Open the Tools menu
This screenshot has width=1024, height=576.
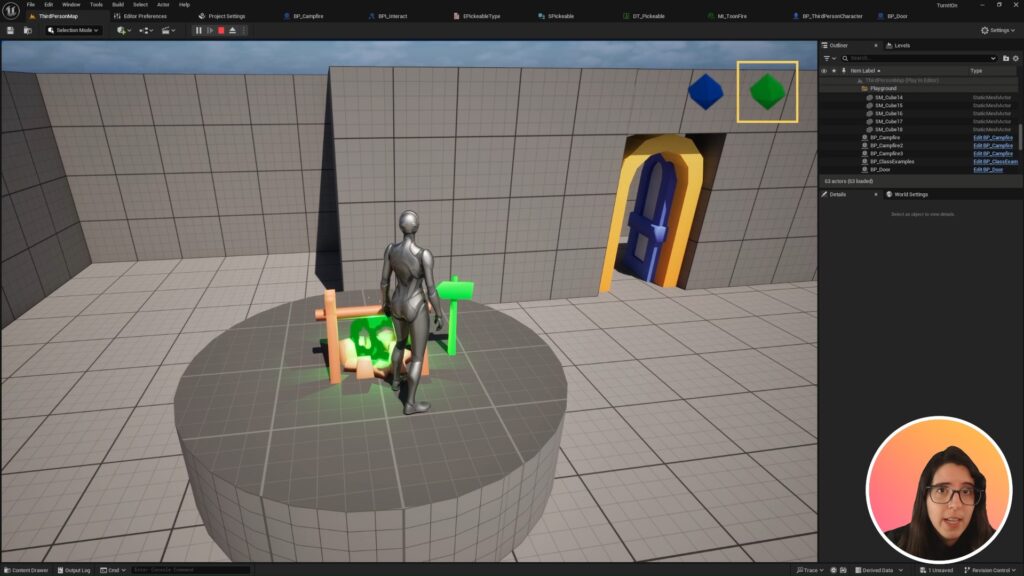pos(96,5)
